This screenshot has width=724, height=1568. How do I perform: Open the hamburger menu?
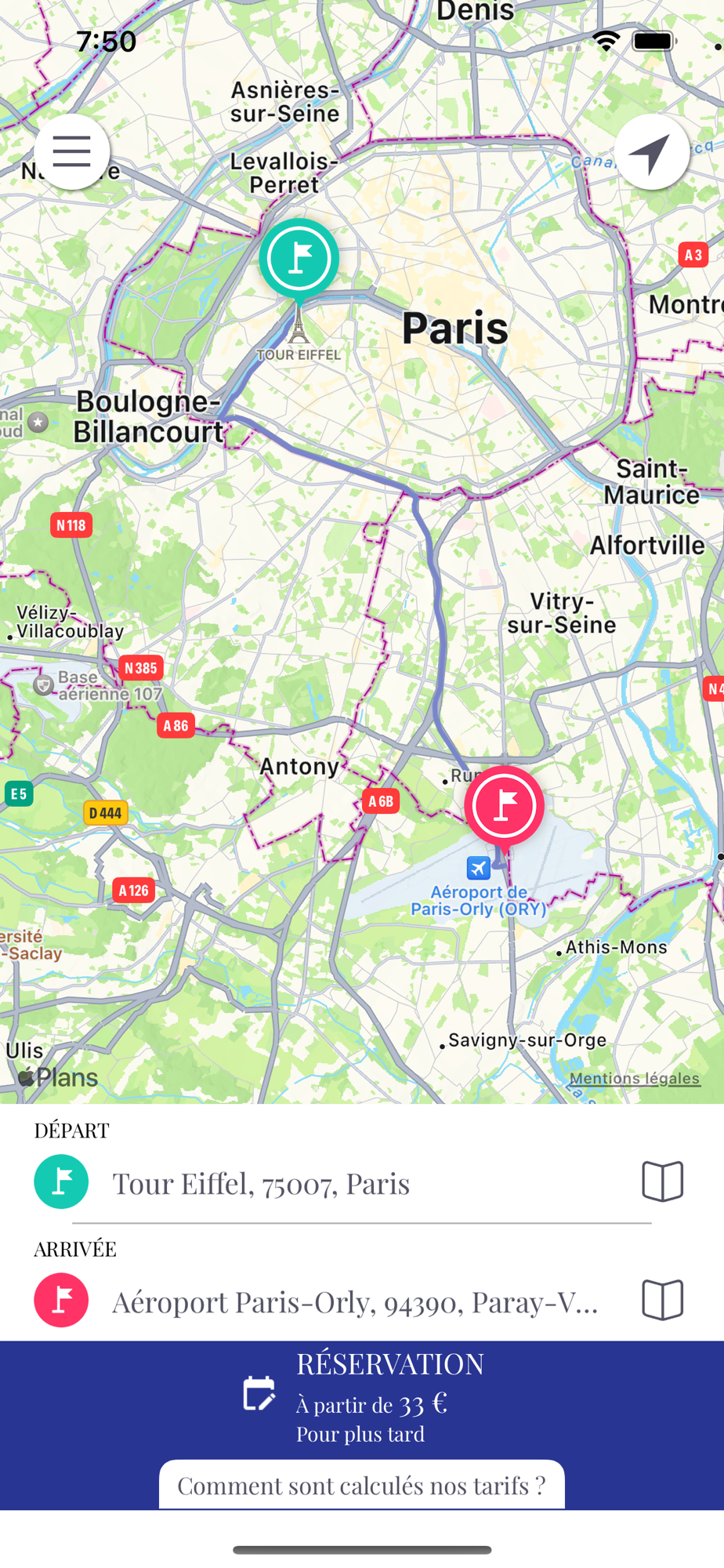pos(71,151)
